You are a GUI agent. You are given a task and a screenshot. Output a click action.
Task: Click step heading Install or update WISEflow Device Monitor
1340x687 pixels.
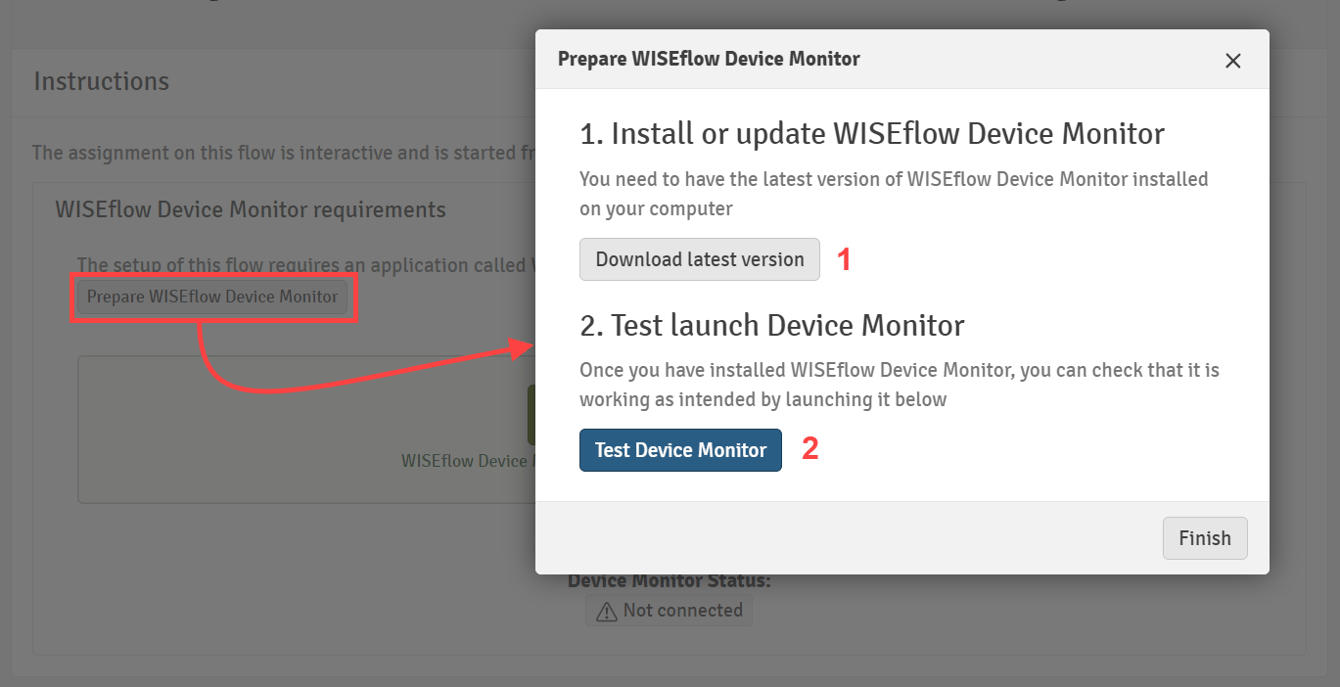[872, 133]
